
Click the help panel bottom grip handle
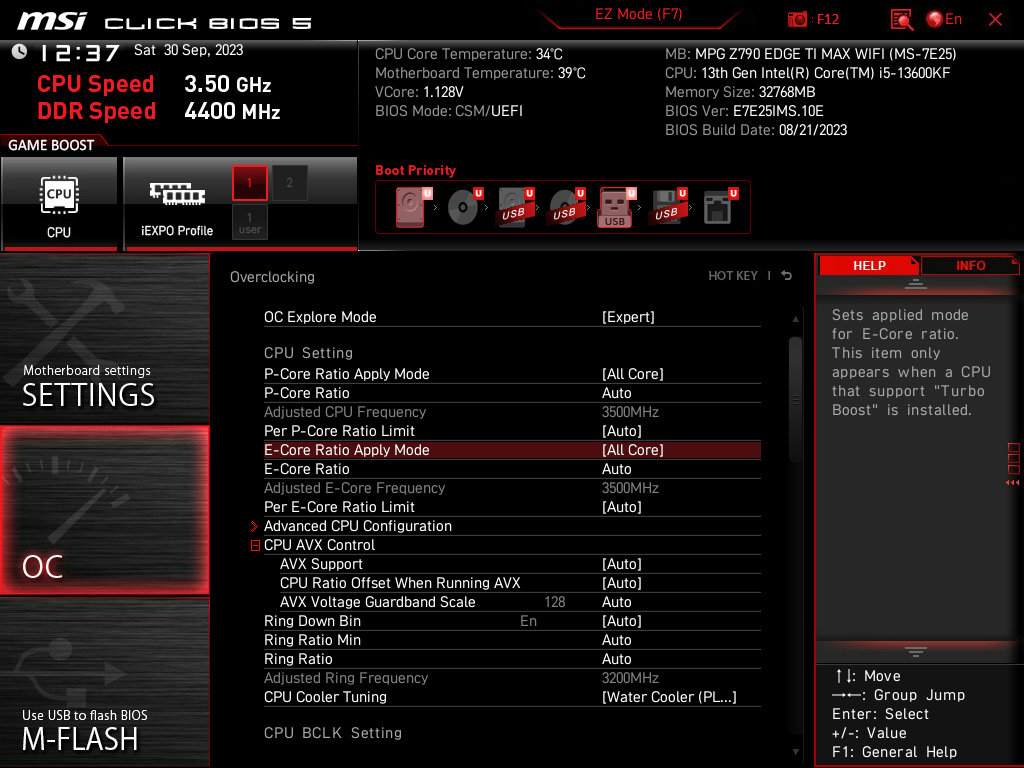coord(916,651)
